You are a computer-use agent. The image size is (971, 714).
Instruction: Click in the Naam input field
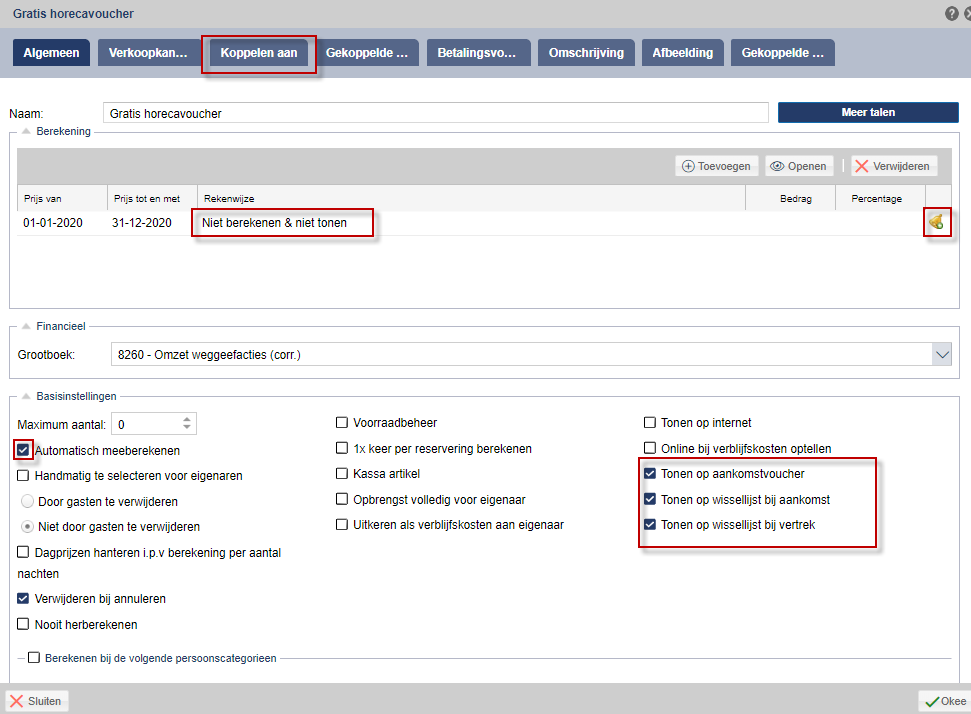click(435, 113)
